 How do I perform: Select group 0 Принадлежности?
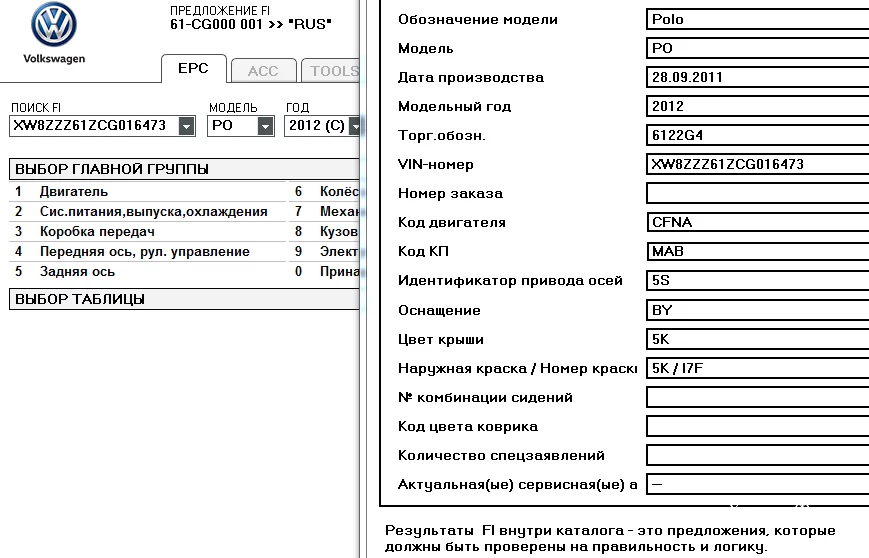pyautogui.click(x=324, y=272)
